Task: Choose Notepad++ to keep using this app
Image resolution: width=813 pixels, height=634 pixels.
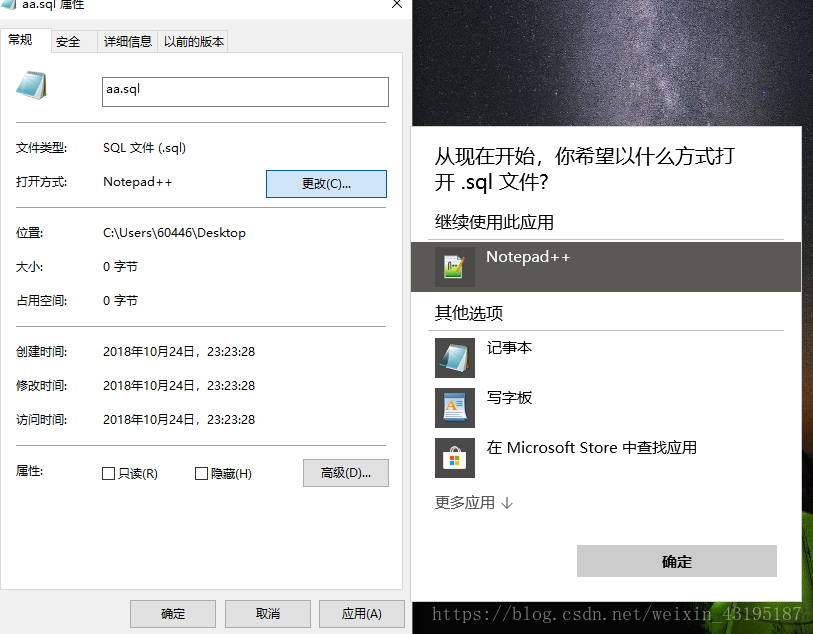Action: pos(606,267)
